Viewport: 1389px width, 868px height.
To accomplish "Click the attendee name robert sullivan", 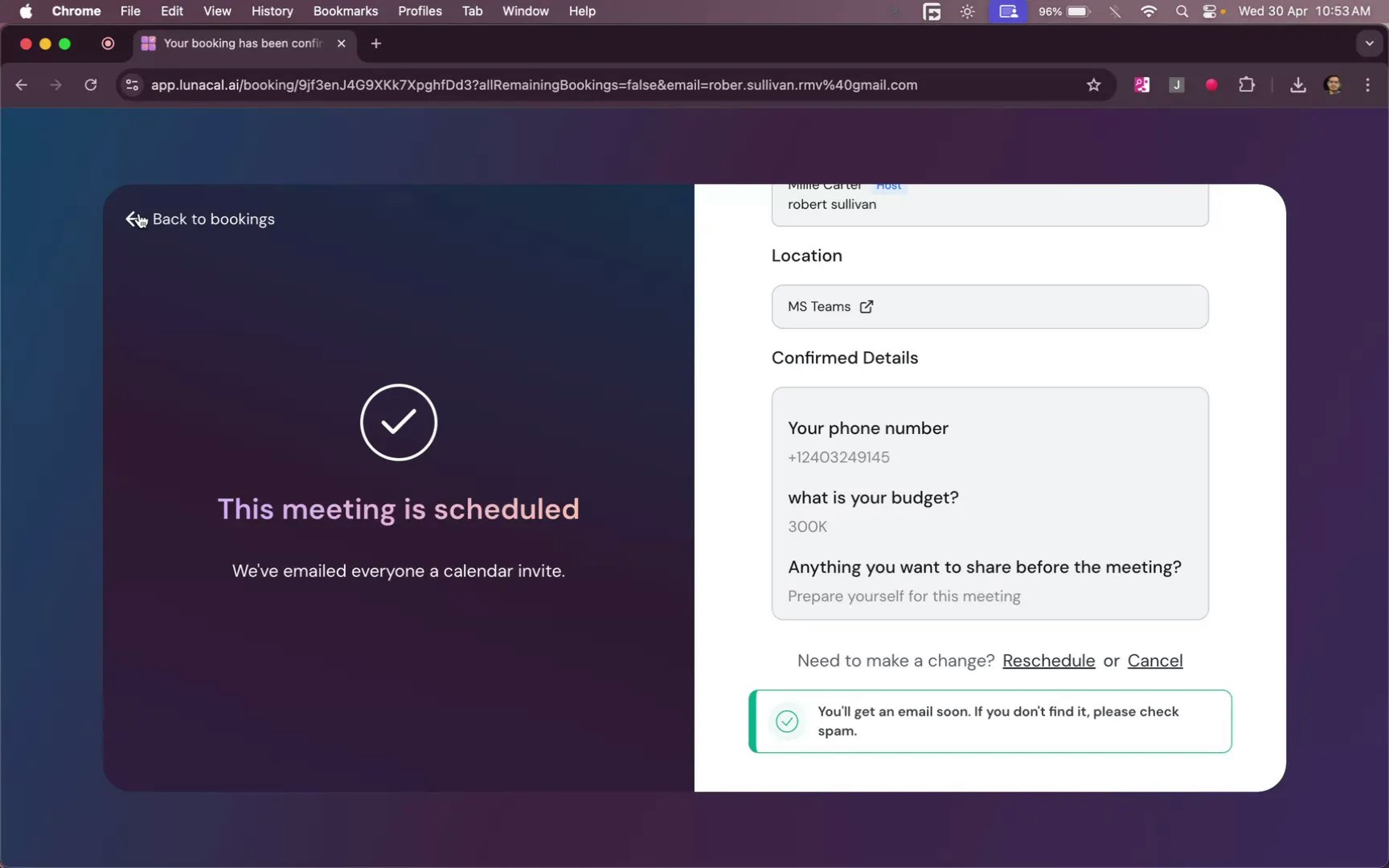I will (832, 205).
